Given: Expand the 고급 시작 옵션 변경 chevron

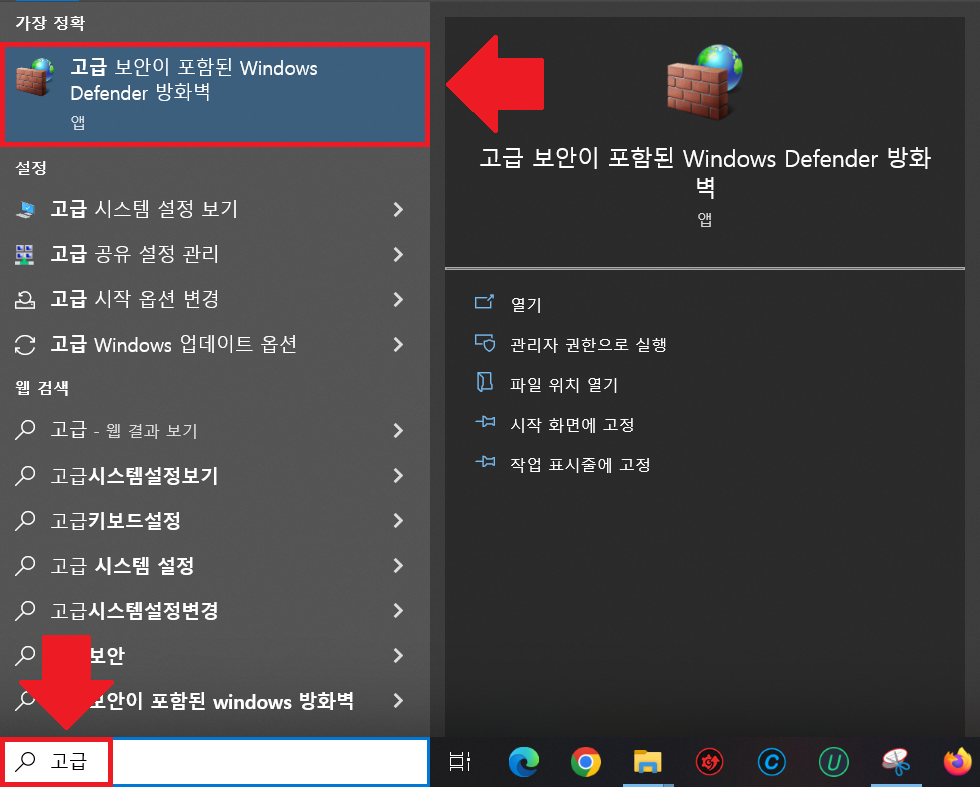Looking at the screenshot, I should (398, 299).
